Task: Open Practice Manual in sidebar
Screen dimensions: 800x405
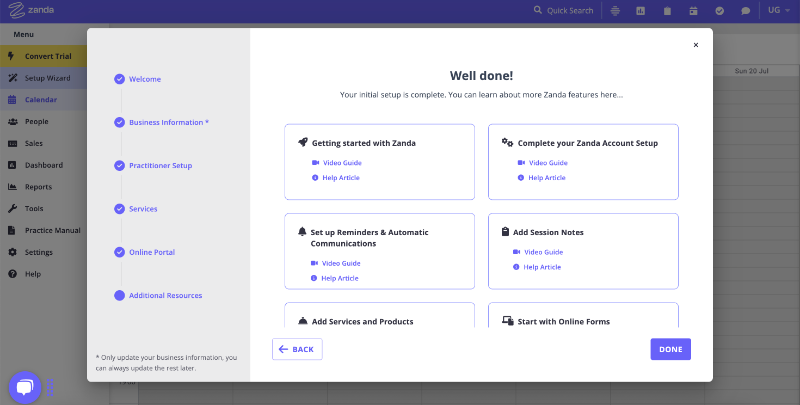Action: pyautogui.click(x=43, y=231)
